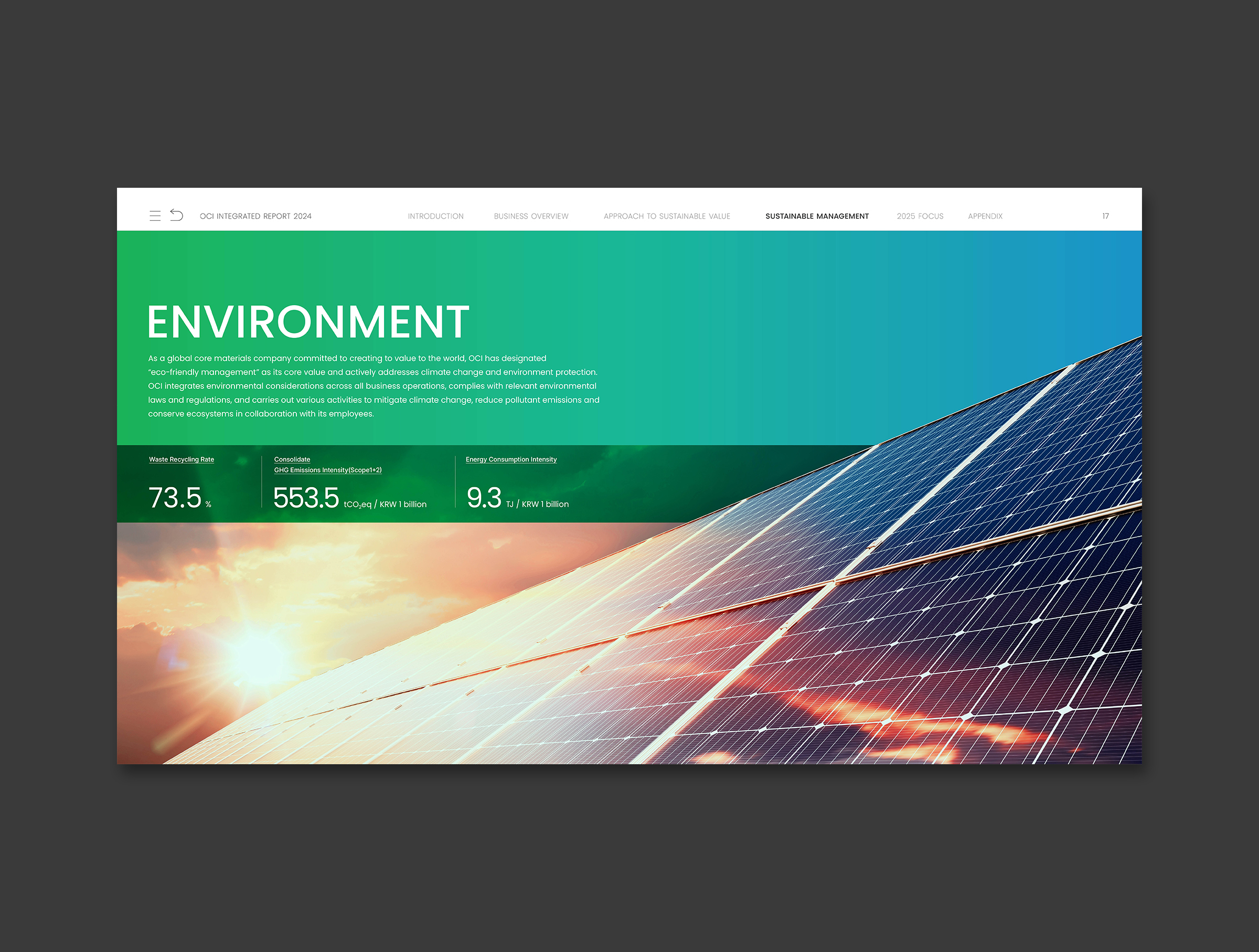This screenshot has width=1259, height=952.
Task: Open the 2025 Focus section
Action: tap(920, 216)
